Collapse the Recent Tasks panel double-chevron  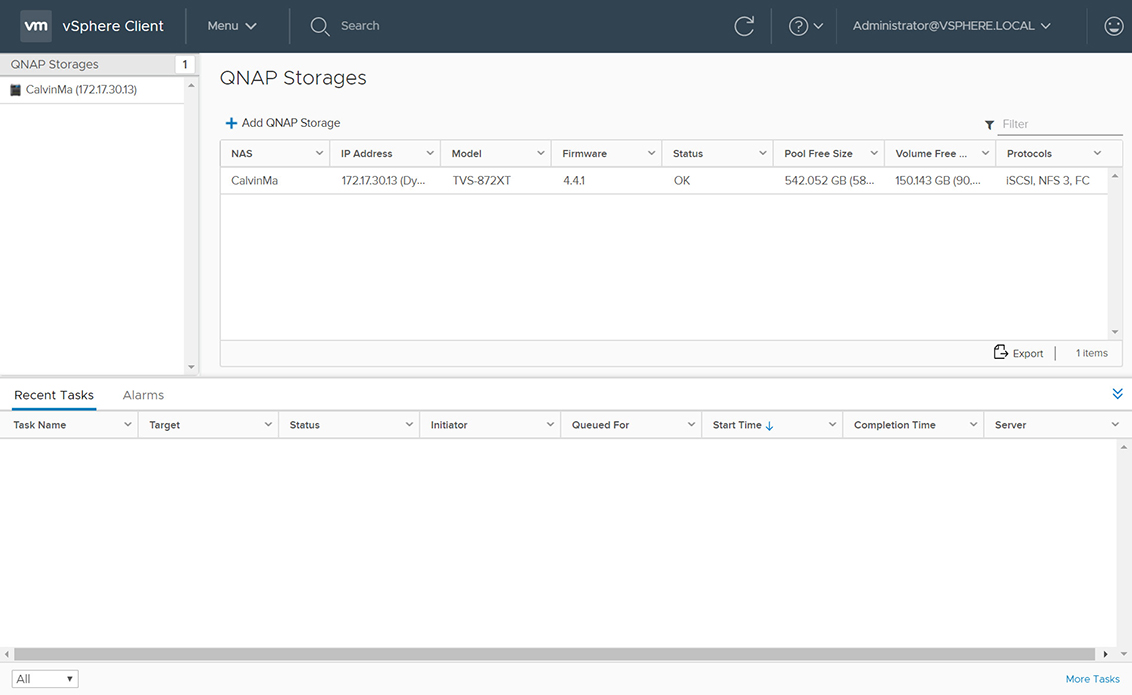point(1118,394)
